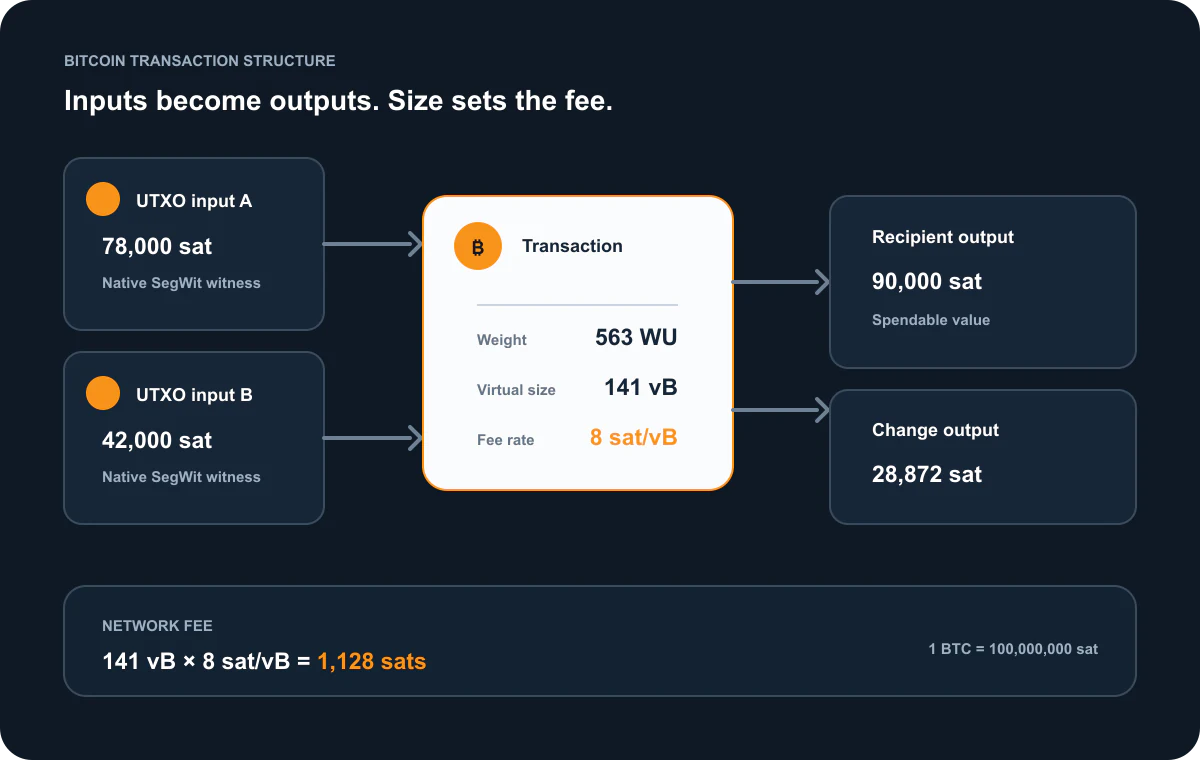Click the 563 WU weight value
Screen dimensions: 1200x760
tap(636, 338)
